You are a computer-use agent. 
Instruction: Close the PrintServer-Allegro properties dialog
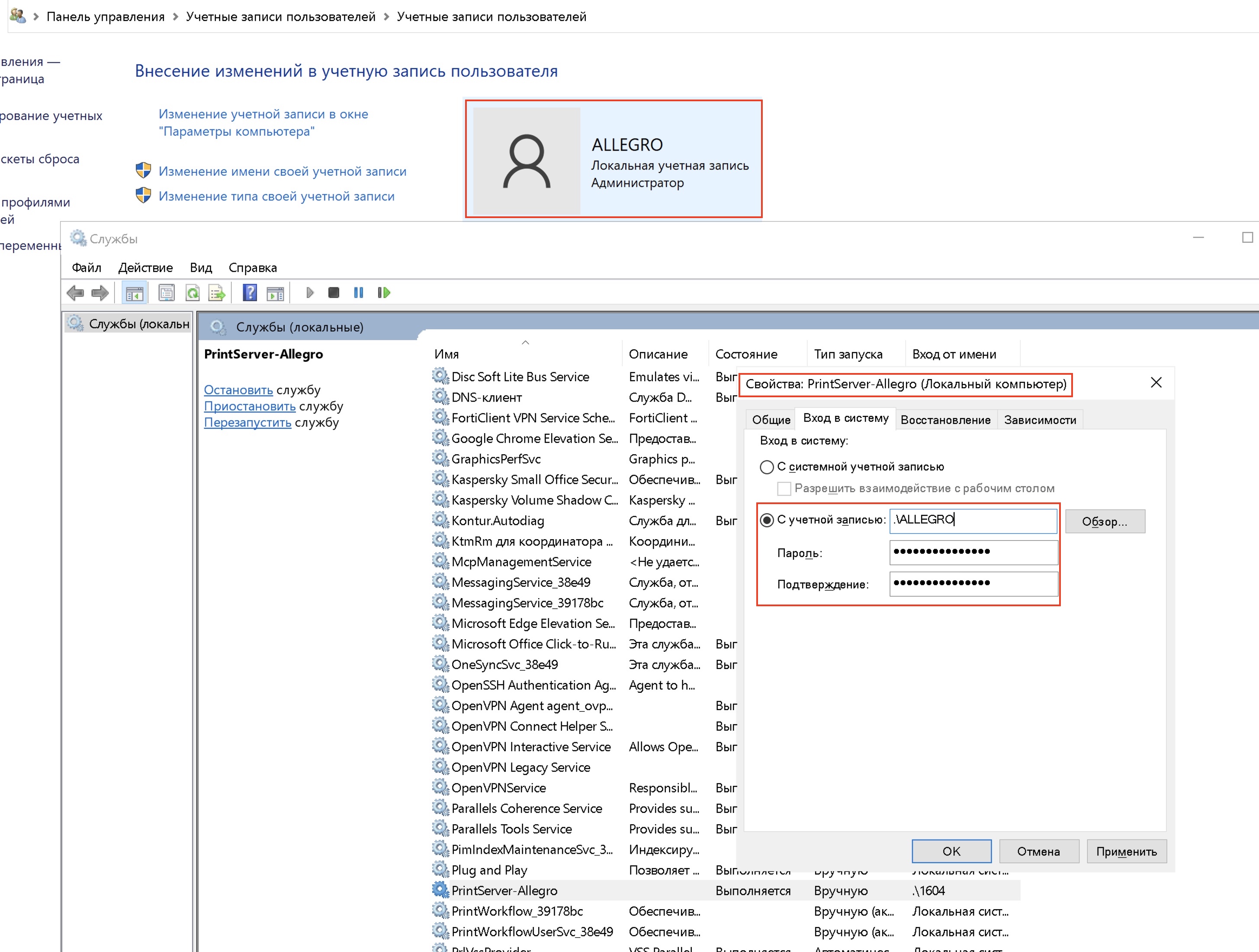1156,383
